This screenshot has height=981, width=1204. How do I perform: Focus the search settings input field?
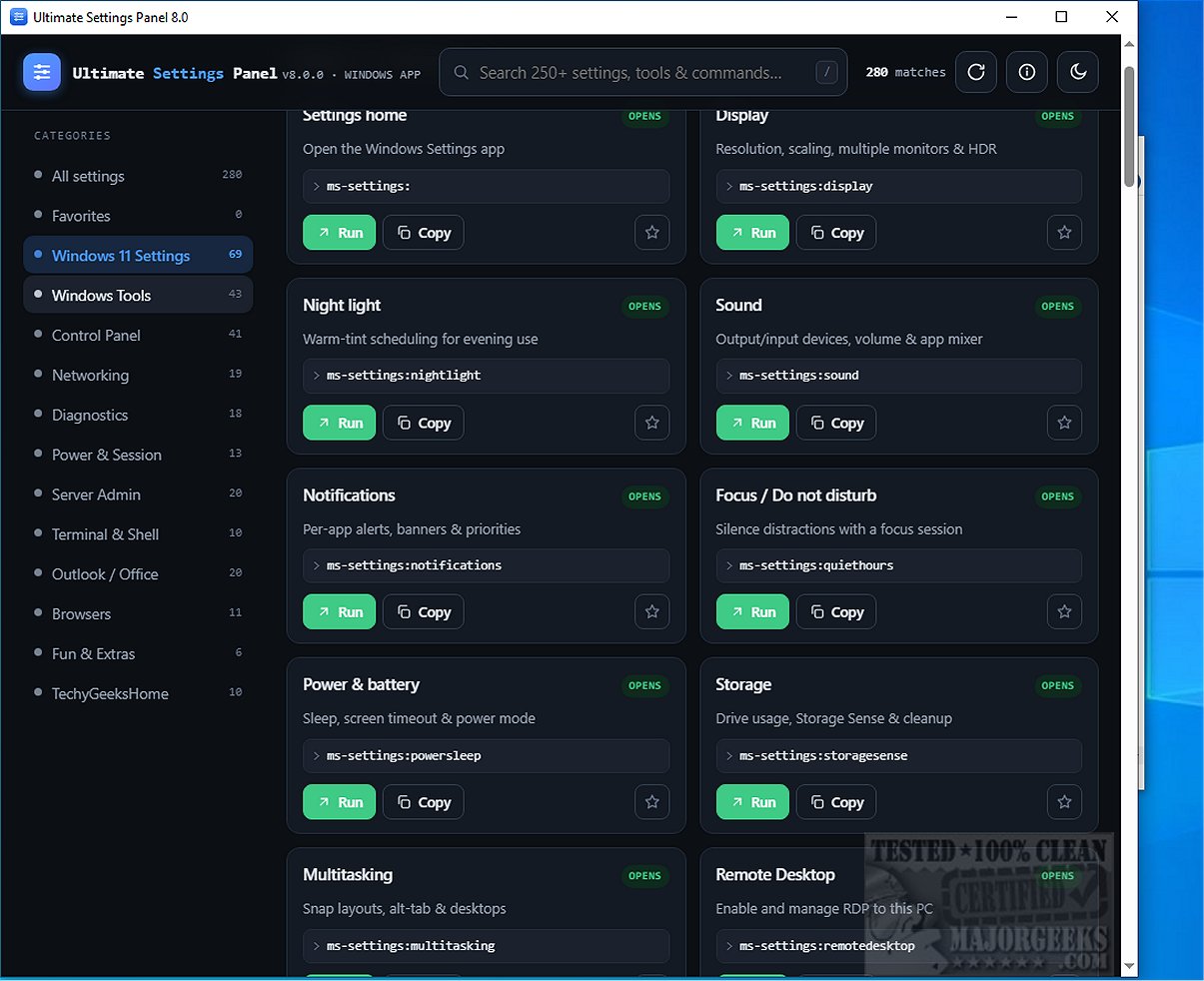point(643,72)
